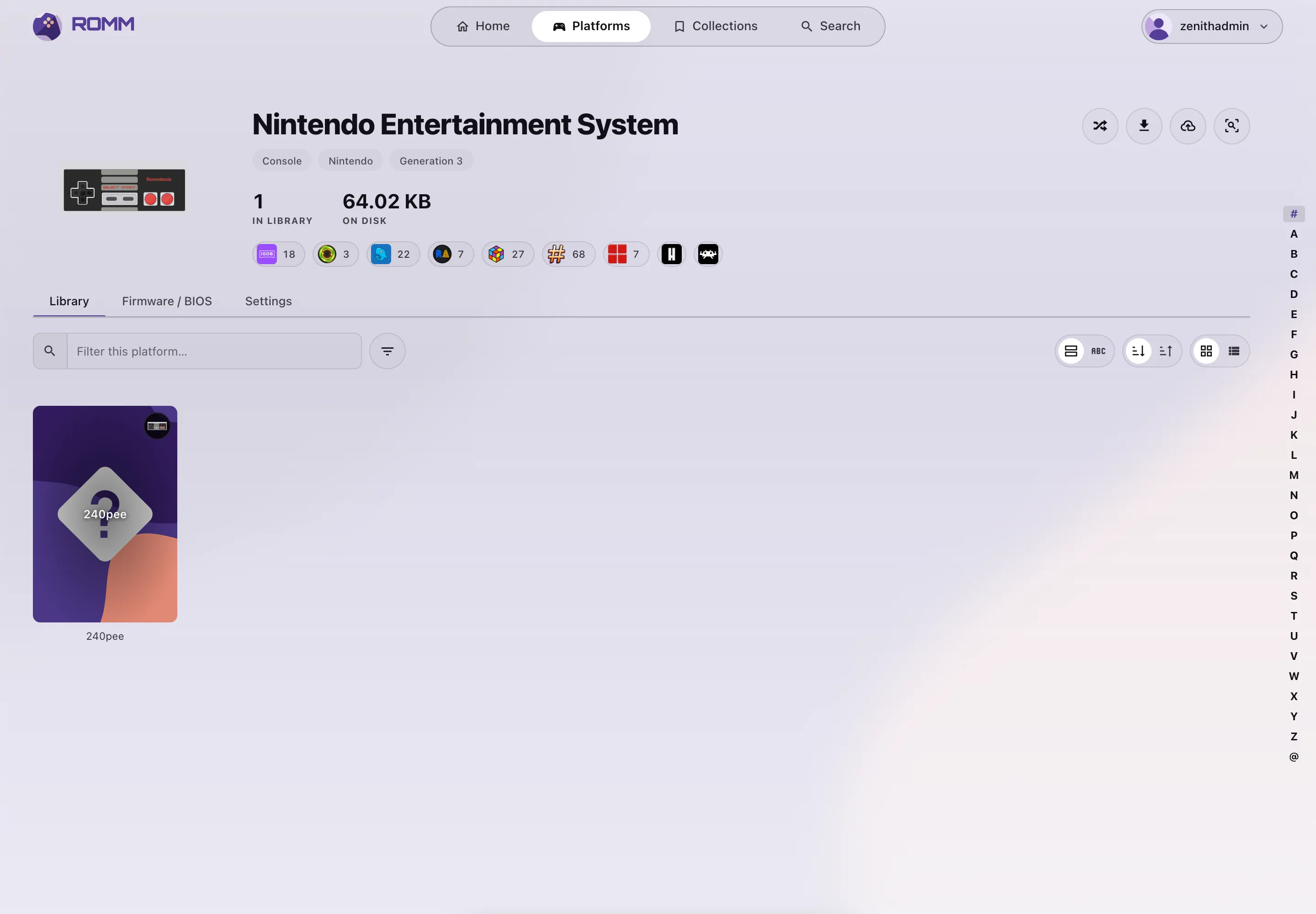Click the colorful cube badge showing 27
The height and width of the screenshot is (914, 1316).
point(507,254)
